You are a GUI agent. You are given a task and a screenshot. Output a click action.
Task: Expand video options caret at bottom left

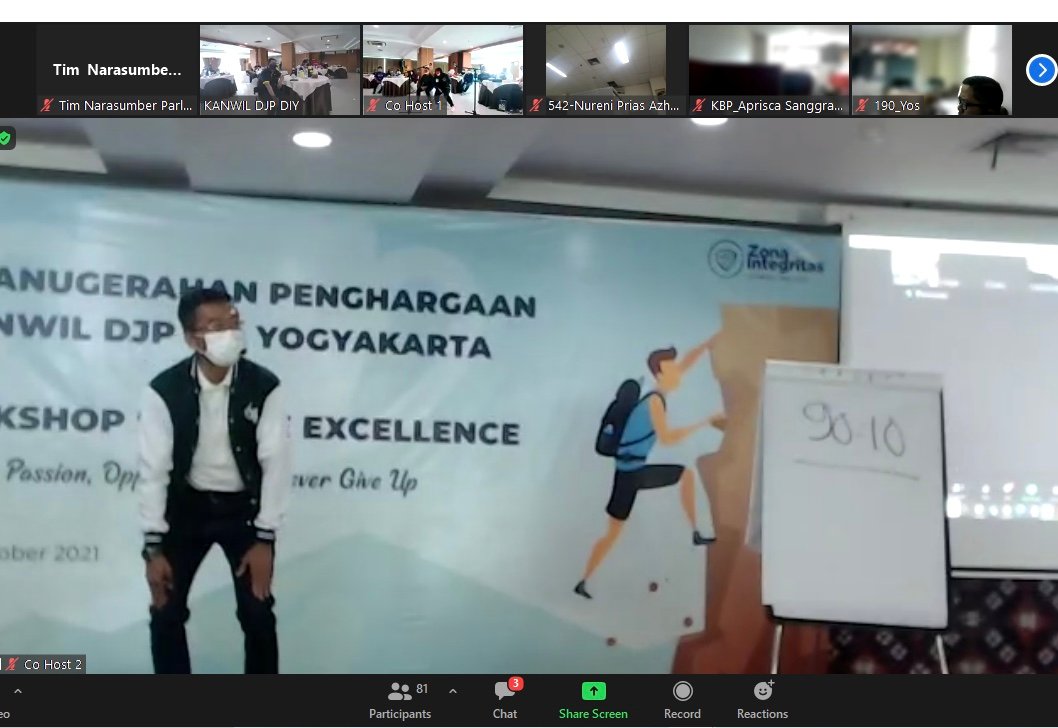[17, 691]
